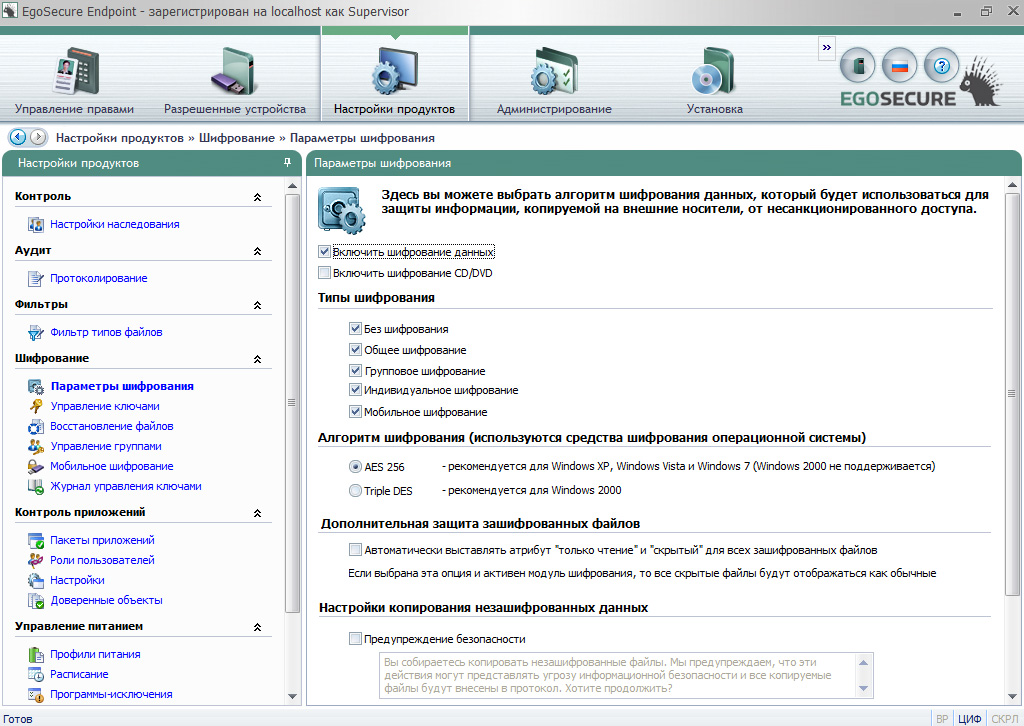This screenshot has height=726, width=1024.
Task: Toggle the Мобильное шифрование checkbox
Action: (355, 411)
